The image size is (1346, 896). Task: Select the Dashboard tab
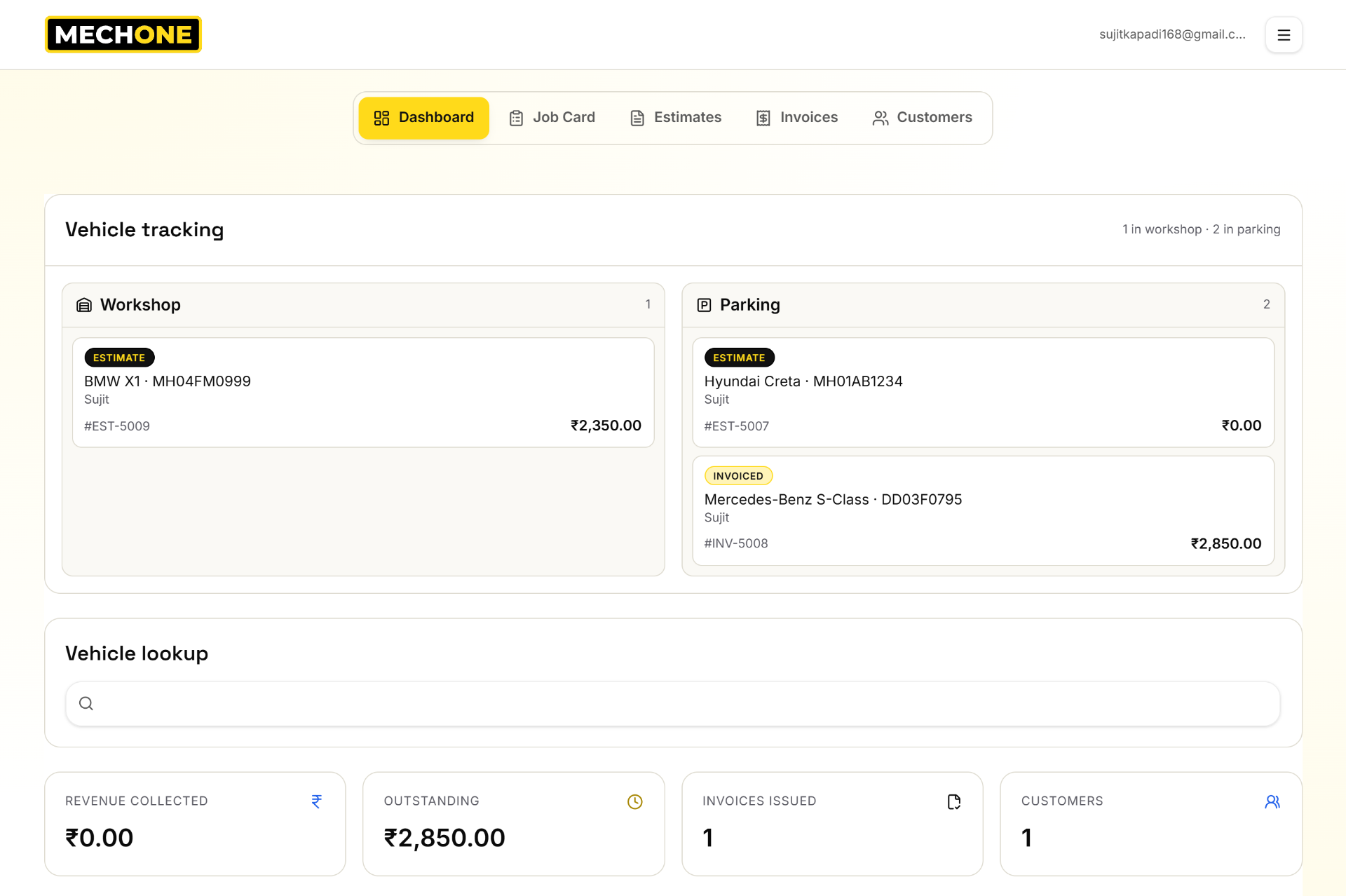[x=423, y=118]
